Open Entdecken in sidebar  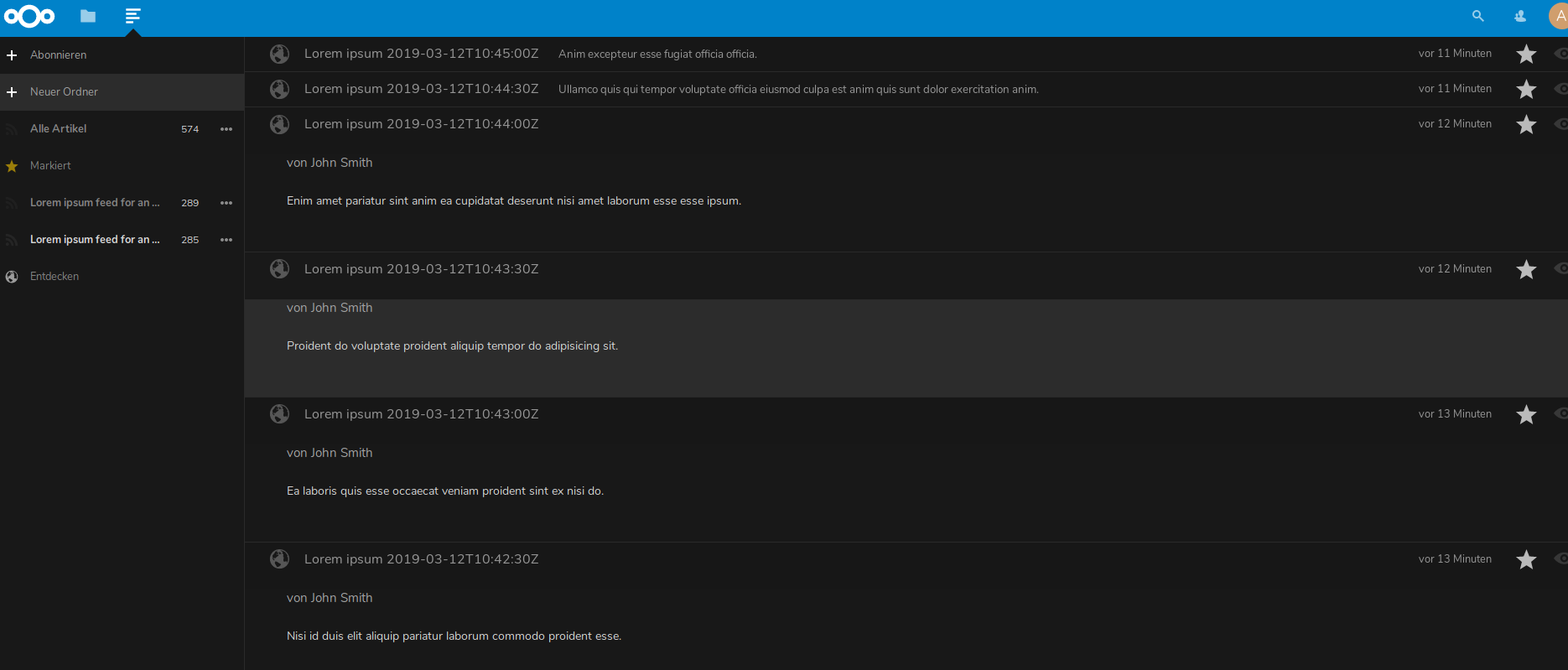pos(55,277)
